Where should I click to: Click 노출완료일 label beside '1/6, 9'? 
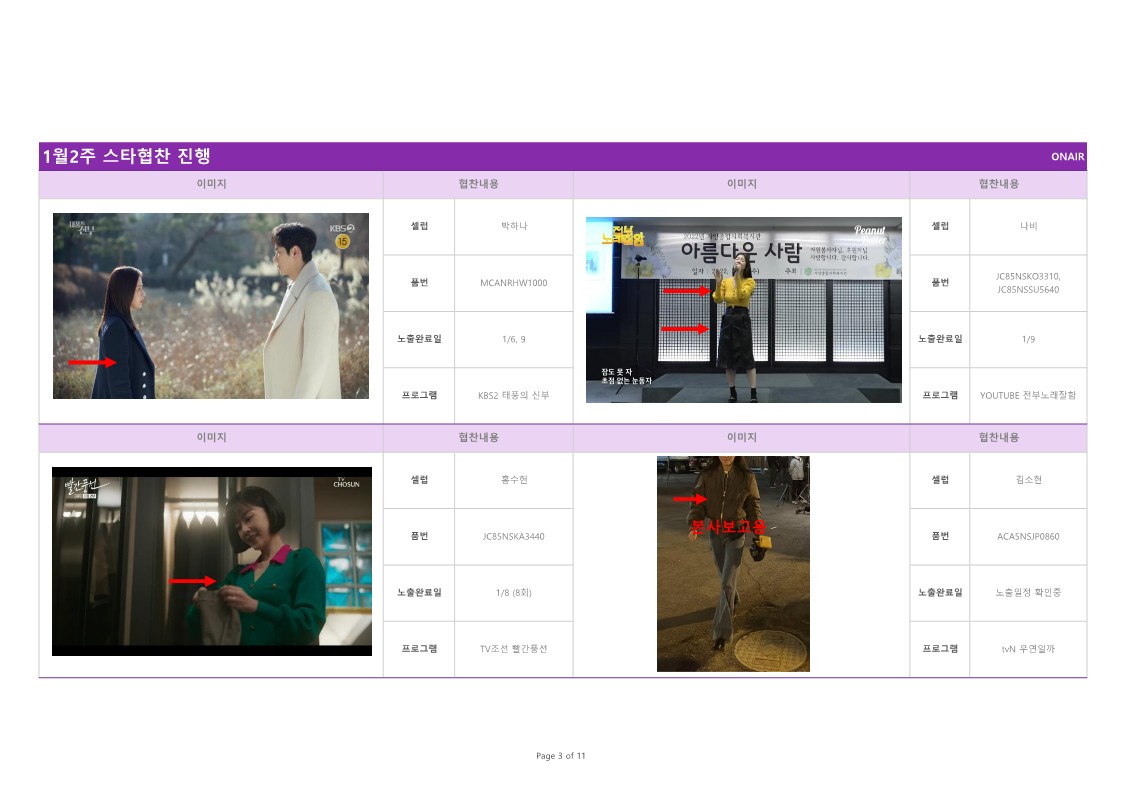[x=419, y=339]
